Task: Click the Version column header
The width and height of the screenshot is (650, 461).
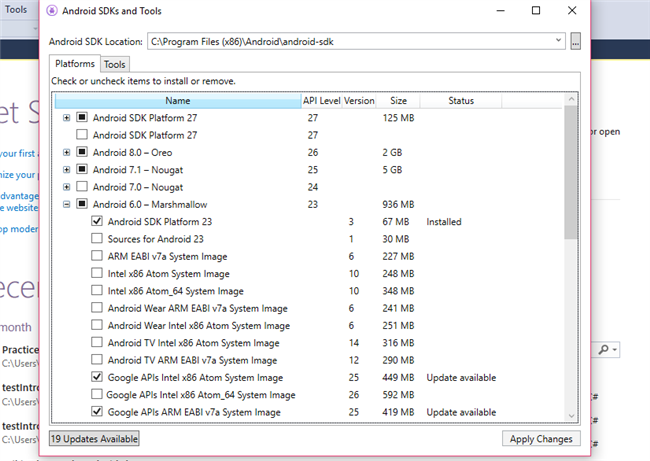Action: click(359, 101)
